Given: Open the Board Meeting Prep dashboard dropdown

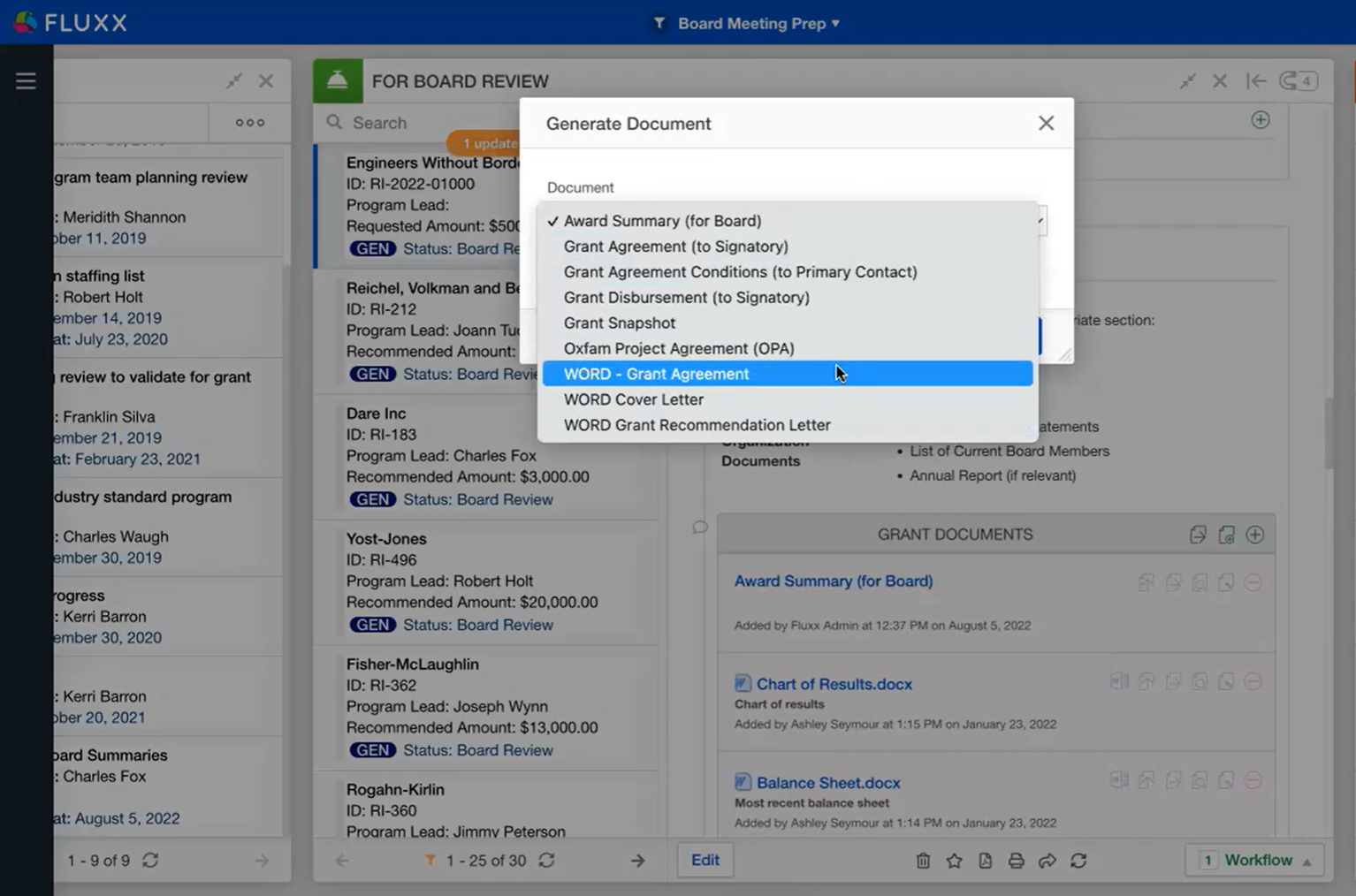Looking at the screenshot, I should click(748, 24).
